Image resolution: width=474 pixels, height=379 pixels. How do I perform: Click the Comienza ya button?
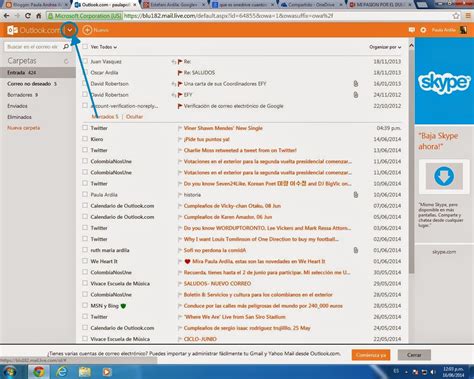(x=371, y=355)
